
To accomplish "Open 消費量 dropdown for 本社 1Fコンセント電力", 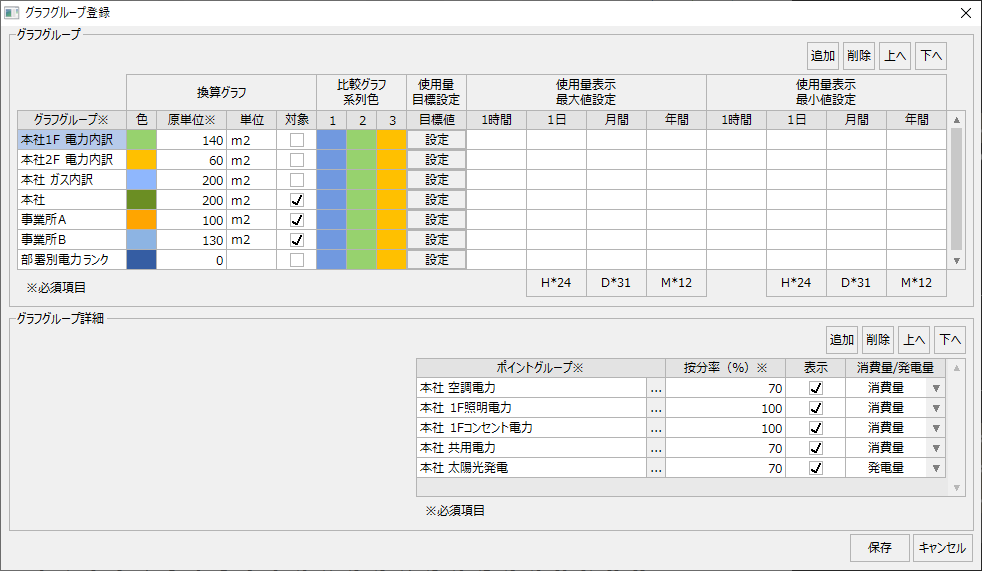I will click(936, 428).
